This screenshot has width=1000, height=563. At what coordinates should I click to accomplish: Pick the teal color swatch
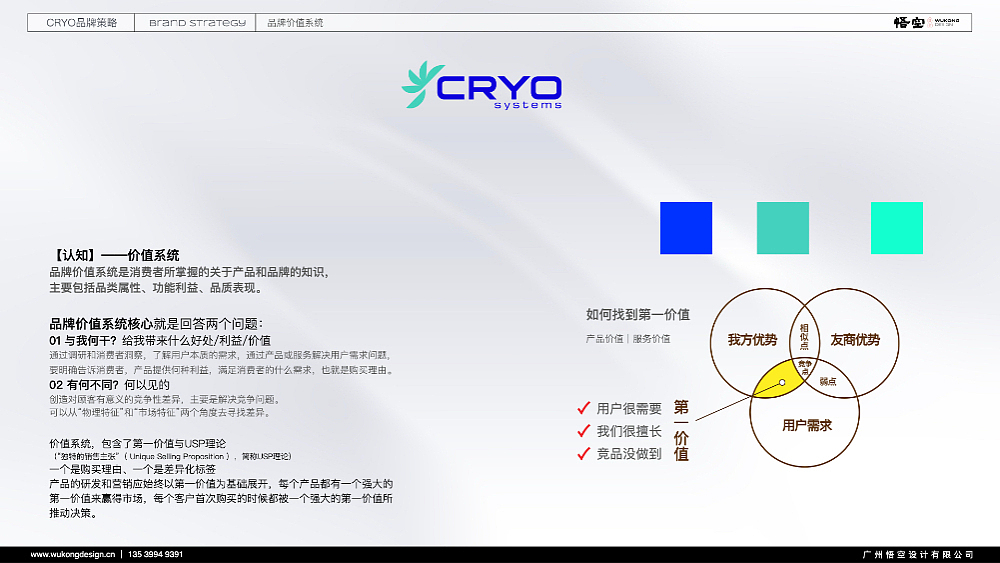783,228
